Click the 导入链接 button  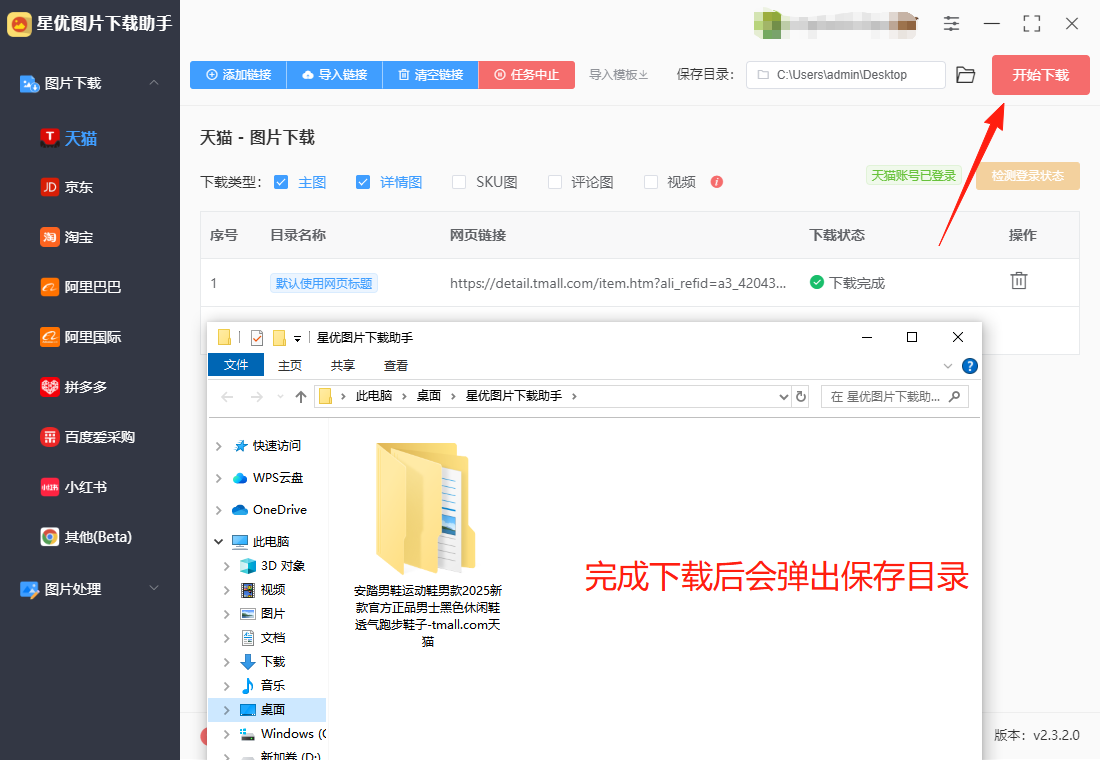tap(335, 75)
